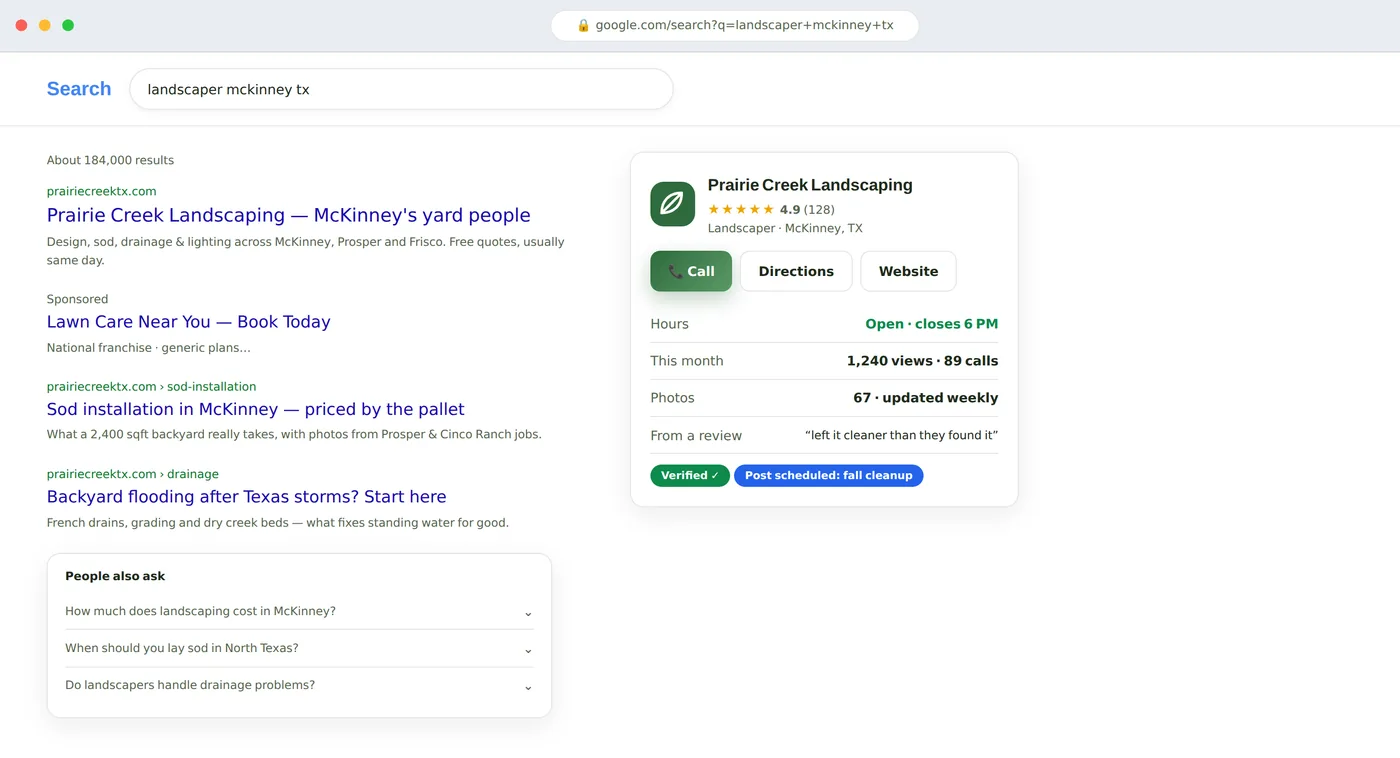
Task: Open the sponsored "Lawn Care Near You" link
Action: pos(189,322)
